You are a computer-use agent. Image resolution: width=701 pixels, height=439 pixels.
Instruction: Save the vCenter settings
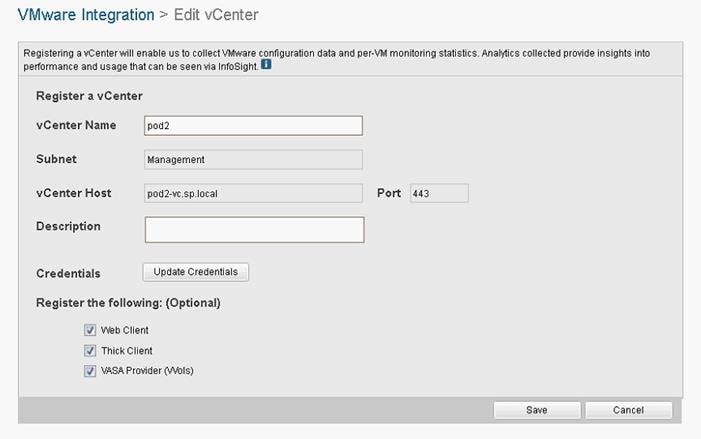click(537, 410)
